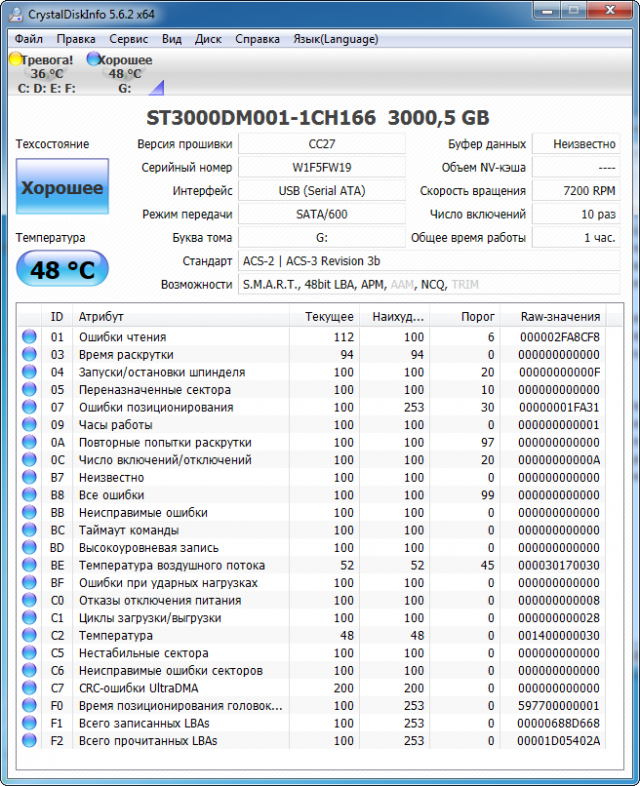Click status orb for Неизвестно B7 row

[x=29, y=477]
